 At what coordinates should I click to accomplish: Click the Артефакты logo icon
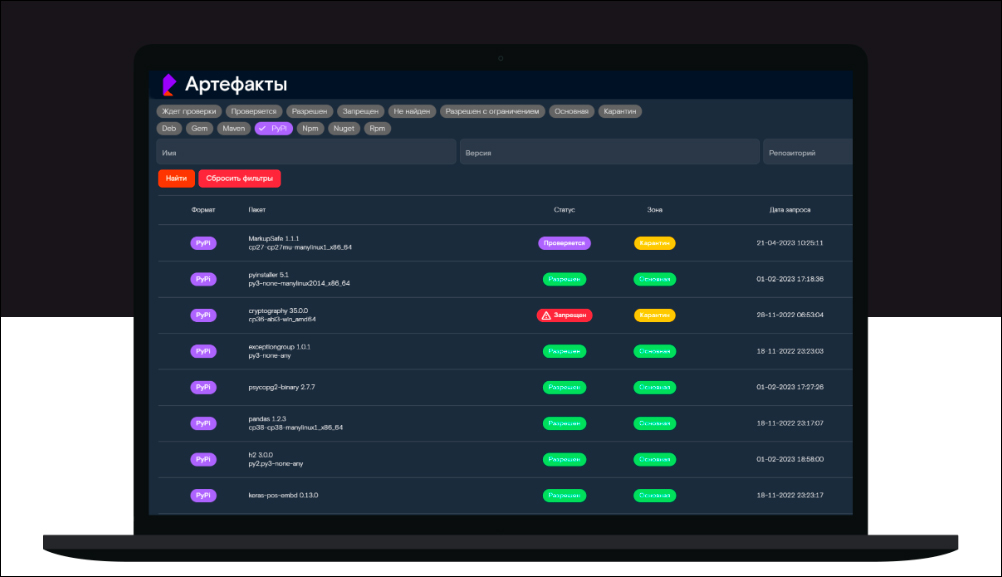[169, 84]
